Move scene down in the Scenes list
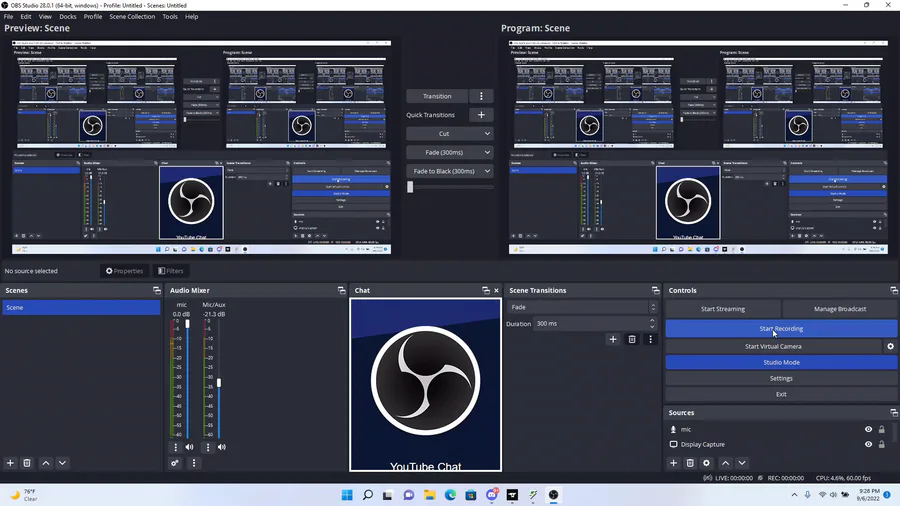The height and width of the screenshot is (506, 900). (63, 463)
